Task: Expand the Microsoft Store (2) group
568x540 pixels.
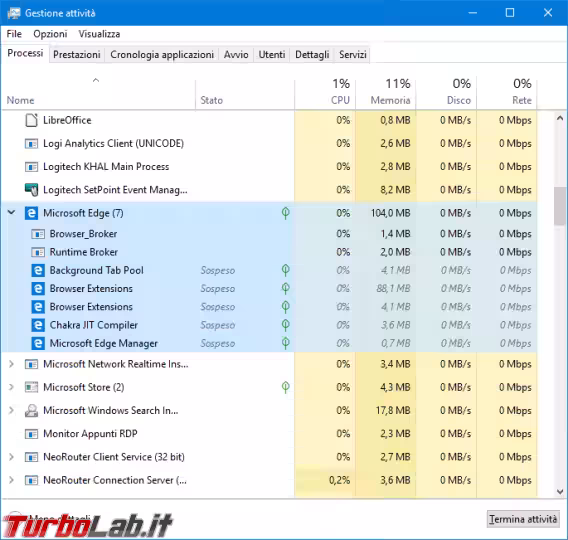Action: (12, 387)
